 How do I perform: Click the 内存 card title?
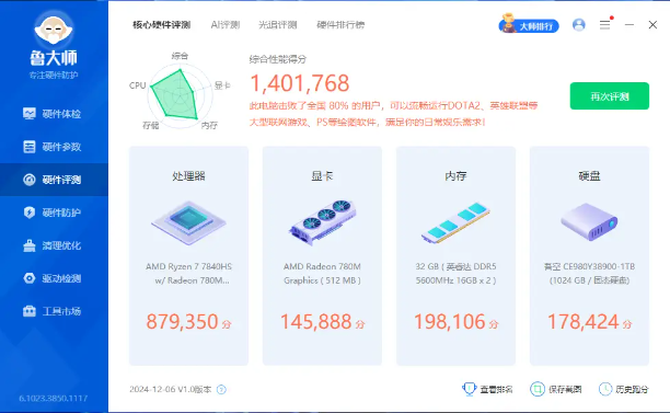pyautogui.click(x=455, y=176)
